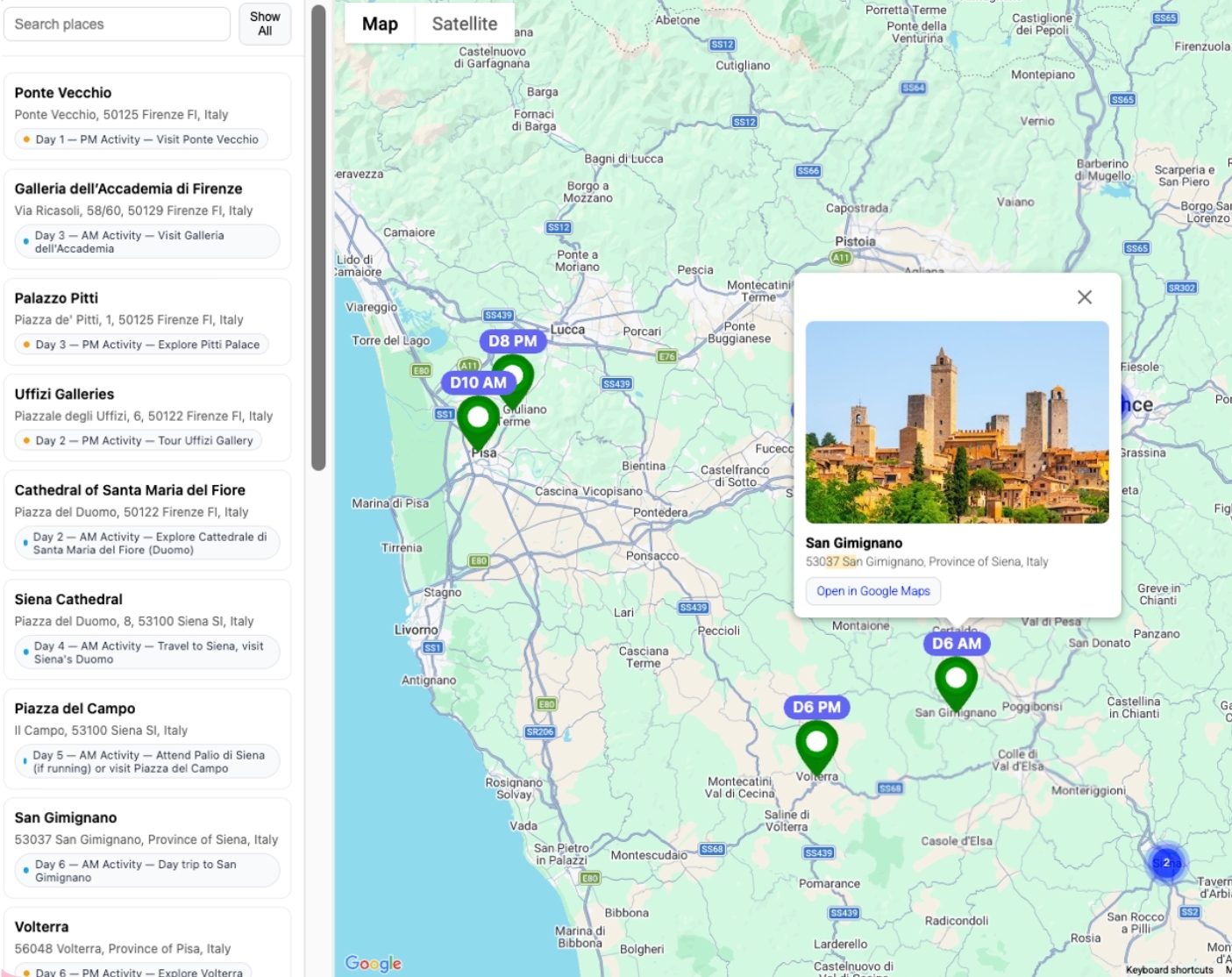Open in Google Maps link in popup
1232x977 pixels.
(x=873, y=591)
